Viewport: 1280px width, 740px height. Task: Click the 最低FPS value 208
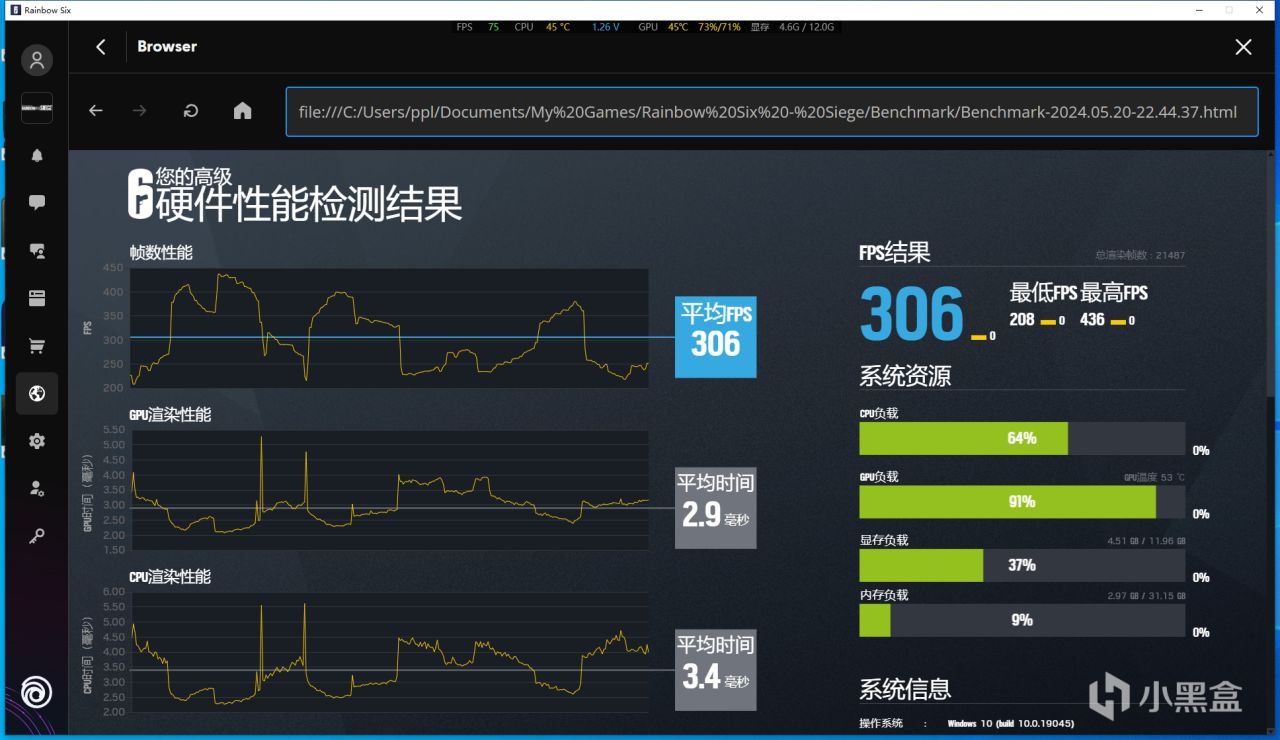click(x=1022, y=319)
